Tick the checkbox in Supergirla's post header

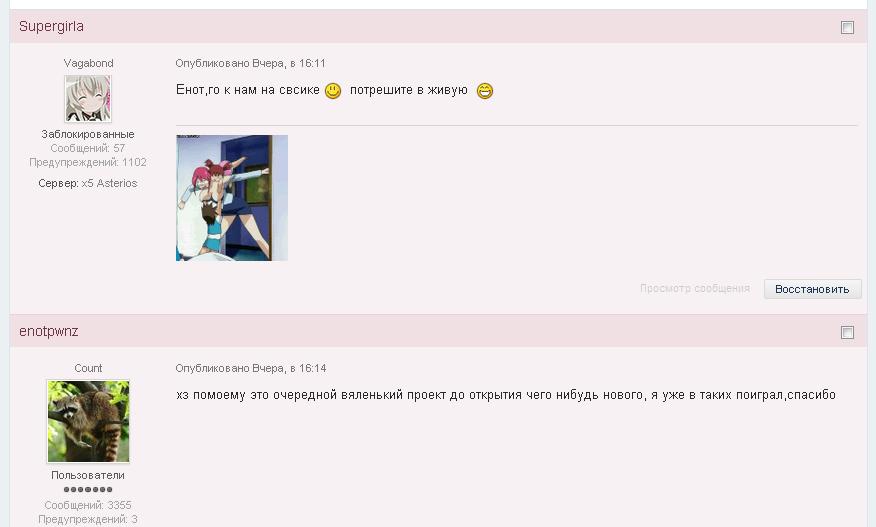tap(847, 27)
